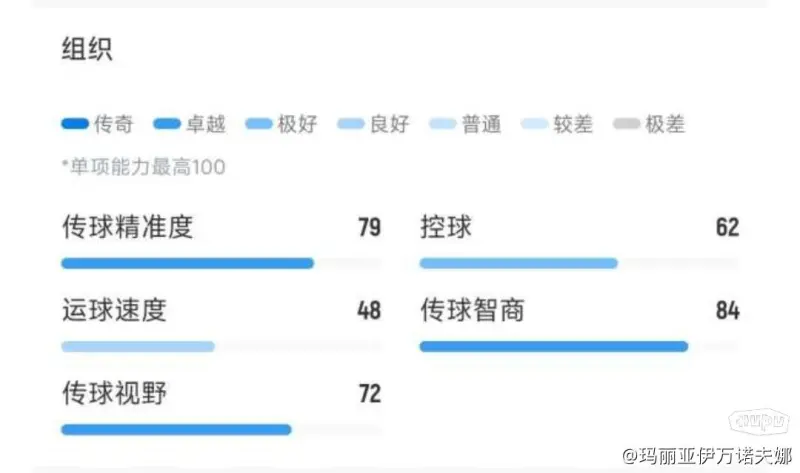The width and height of the screenshot is (800, 473).
Task: Click the 较差 legend color pill
Action: 534,123
